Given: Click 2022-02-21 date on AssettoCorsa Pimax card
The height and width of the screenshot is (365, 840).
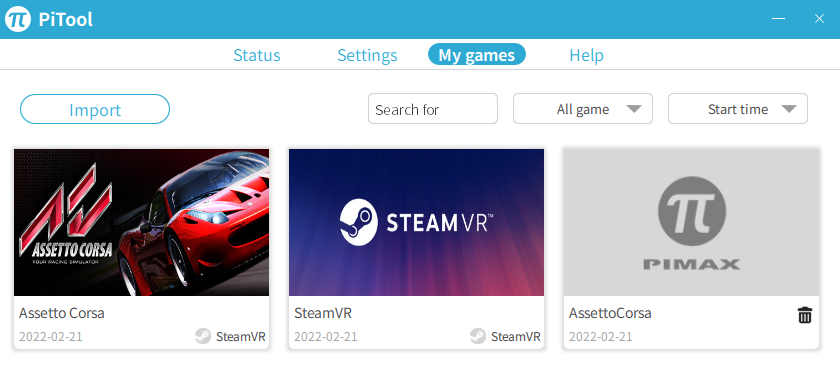Looking at the screenshot, I should pyautogui.click(x=601, y=337).
